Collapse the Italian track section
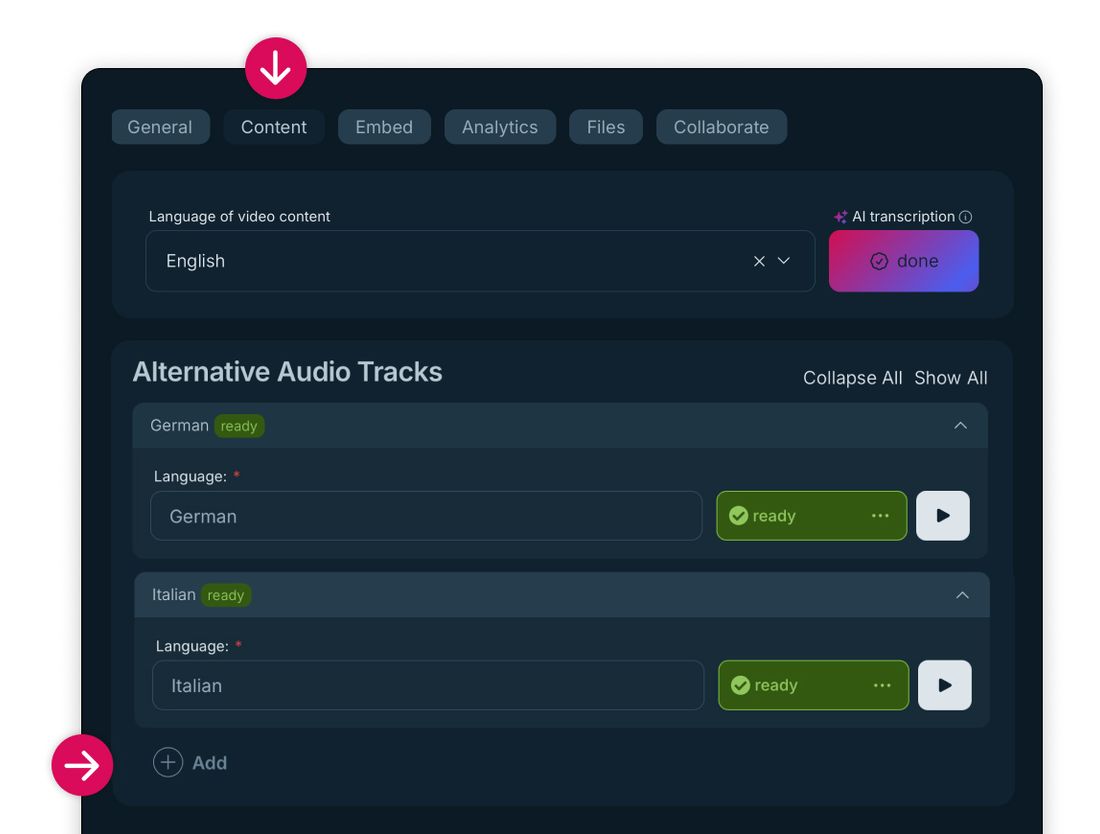The image size is (1100, 834). click(x=962, y=596)
